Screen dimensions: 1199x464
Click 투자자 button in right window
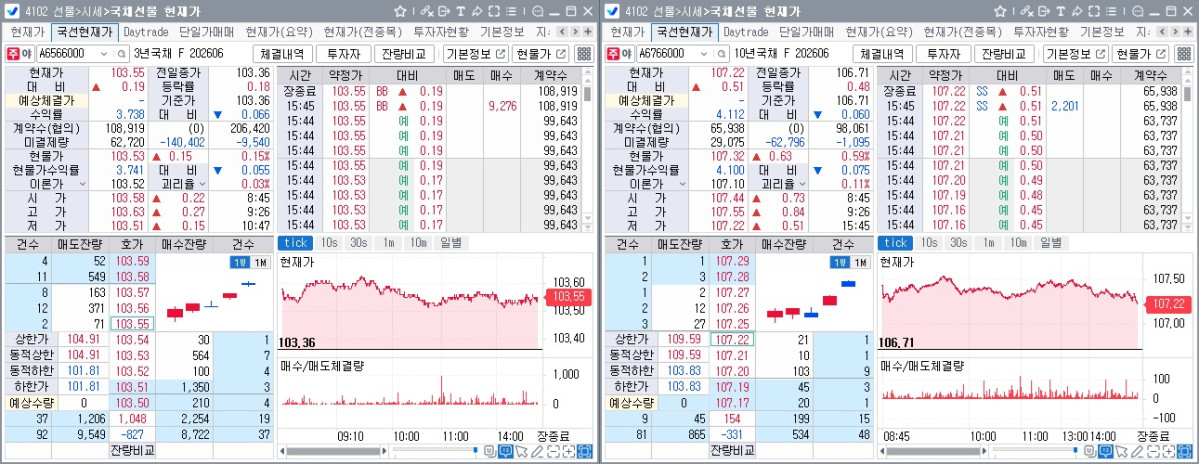click(x=944, y=54)
